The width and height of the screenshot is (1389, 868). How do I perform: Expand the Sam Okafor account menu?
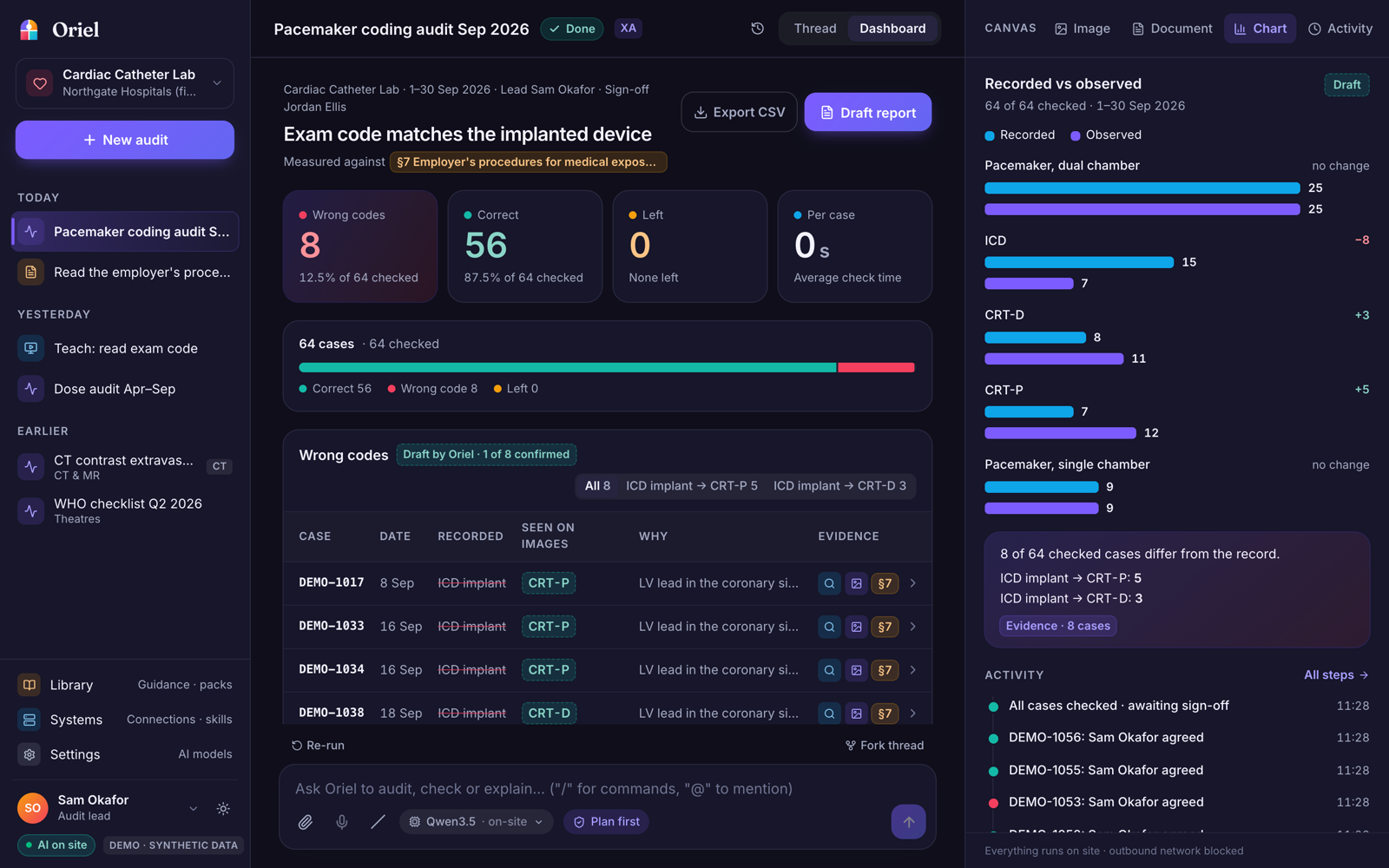[x=193, y=809]
